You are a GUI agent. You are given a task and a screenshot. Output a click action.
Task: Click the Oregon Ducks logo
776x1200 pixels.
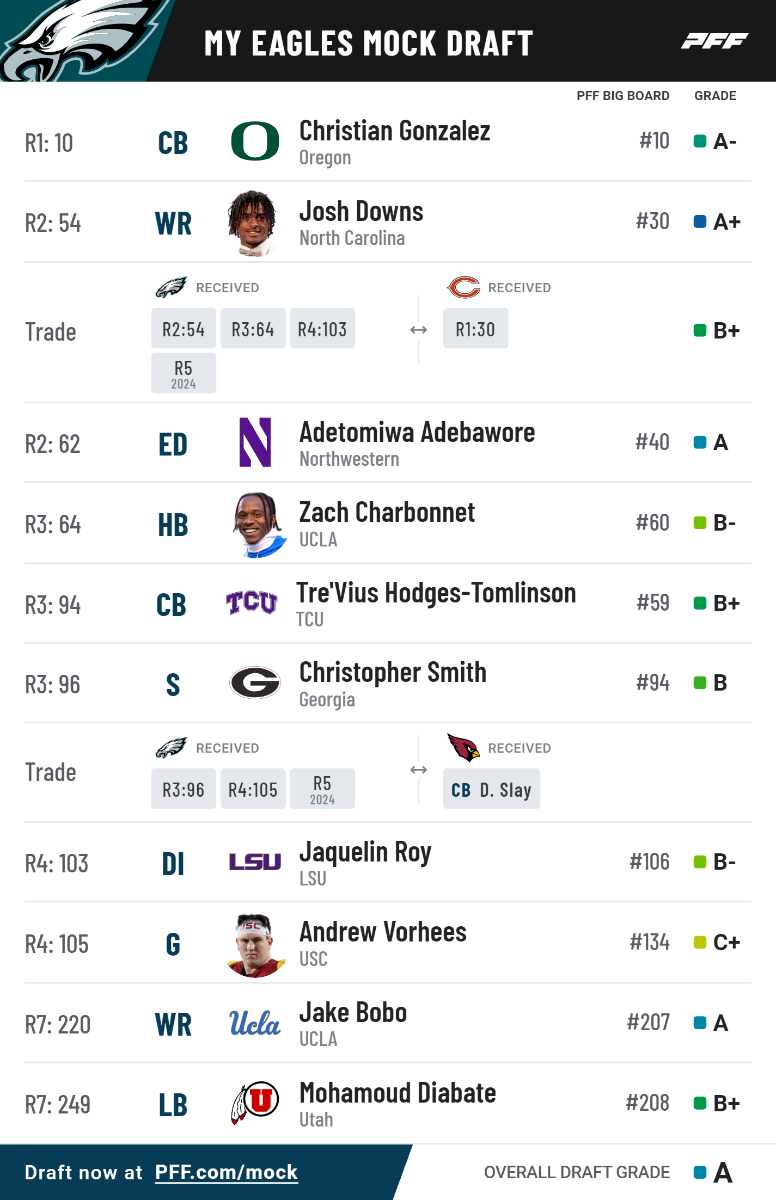(255, 142)
